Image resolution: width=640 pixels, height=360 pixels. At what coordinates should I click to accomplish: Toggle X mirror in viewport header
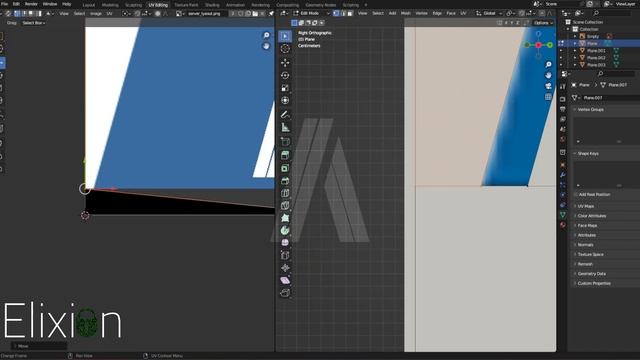(506, 23)
